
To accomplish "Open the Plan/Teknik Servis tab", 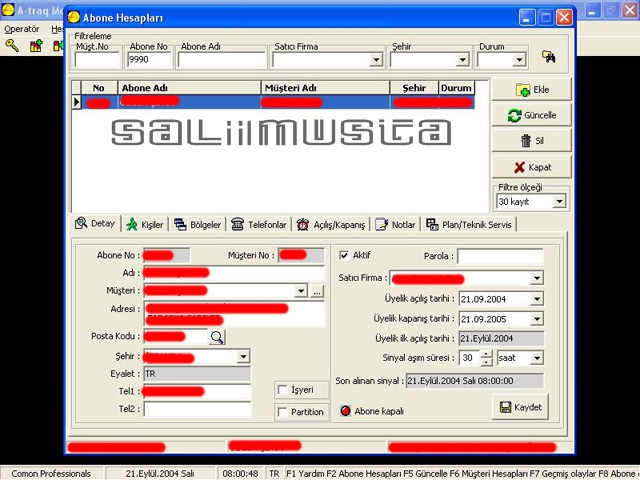I will (469, 224).
